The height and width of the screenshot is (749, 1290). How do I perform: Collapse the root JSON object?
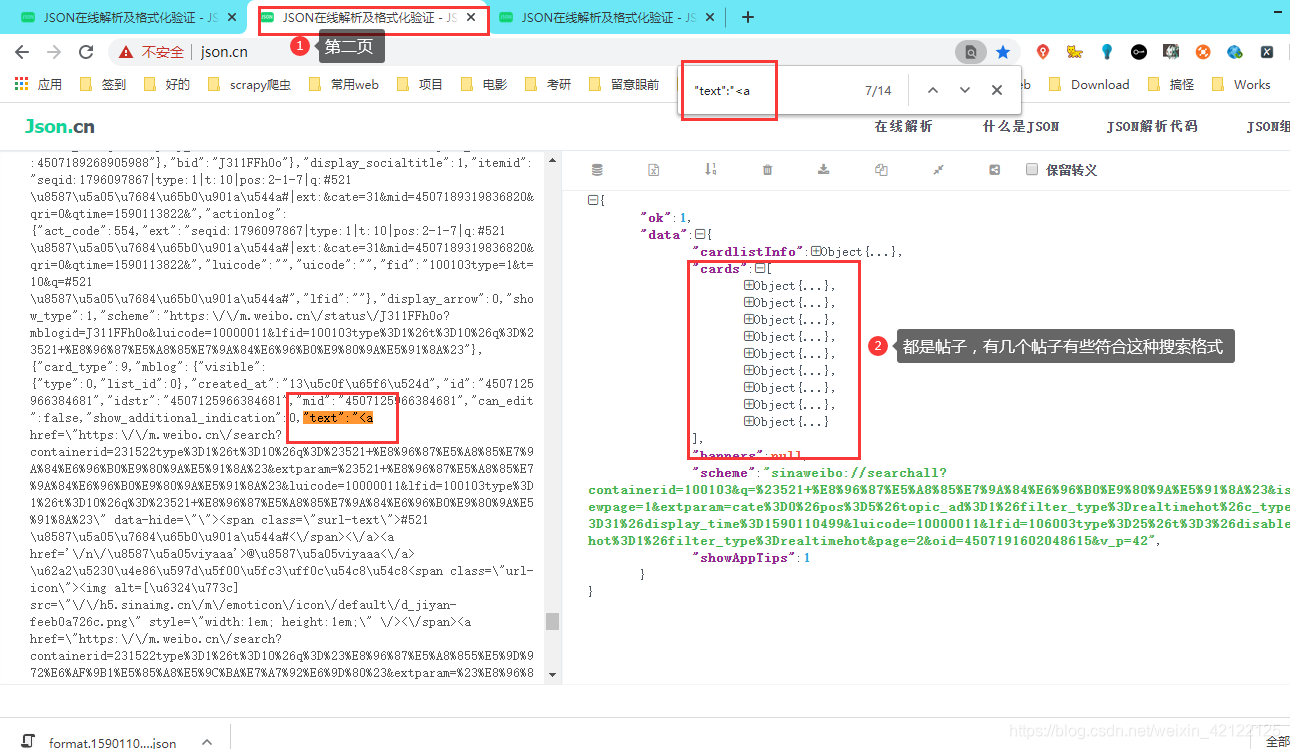pyautogui.click(x=593, y=200)
